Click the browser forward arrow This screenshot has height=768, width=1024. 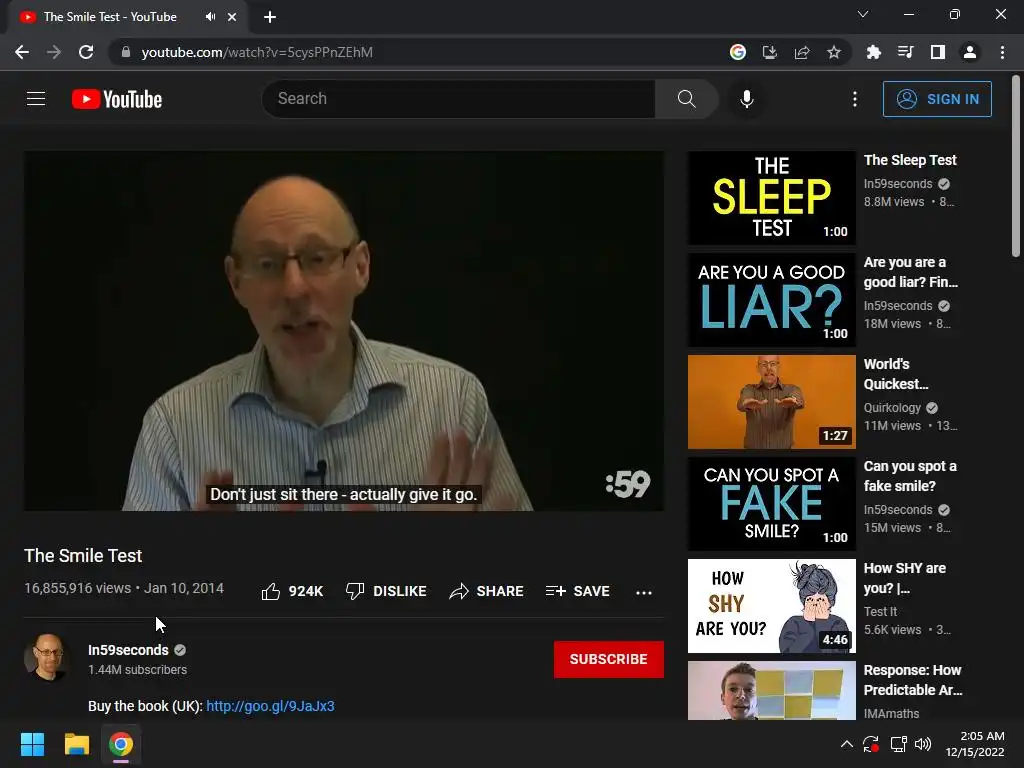pyautogui.click(x=54, y=52)
